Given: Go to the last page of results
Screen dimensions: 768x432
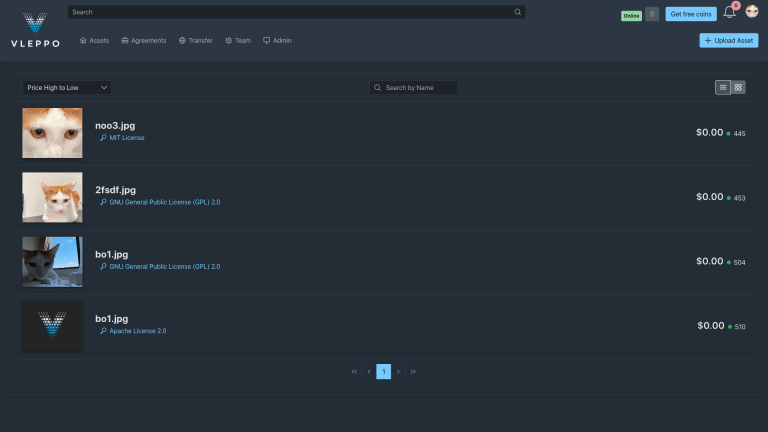Looking at the screenshot, I should [x=413, y=372].
